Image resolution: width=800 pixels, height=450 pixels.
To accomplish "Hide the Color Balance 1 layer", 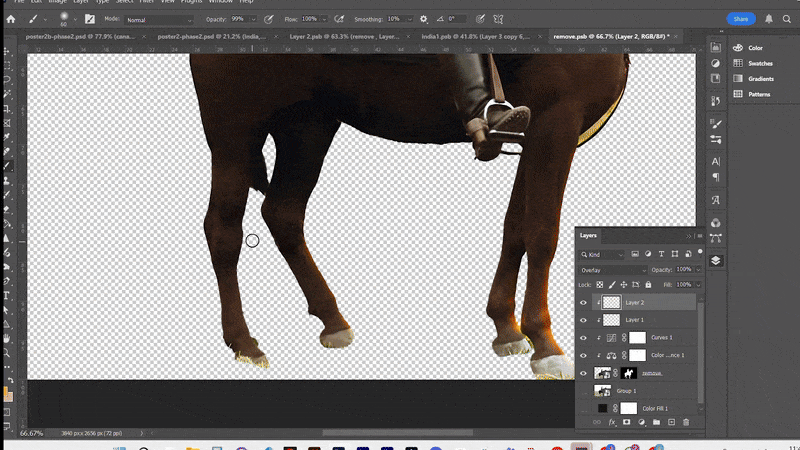I will (x=583, y=356).
